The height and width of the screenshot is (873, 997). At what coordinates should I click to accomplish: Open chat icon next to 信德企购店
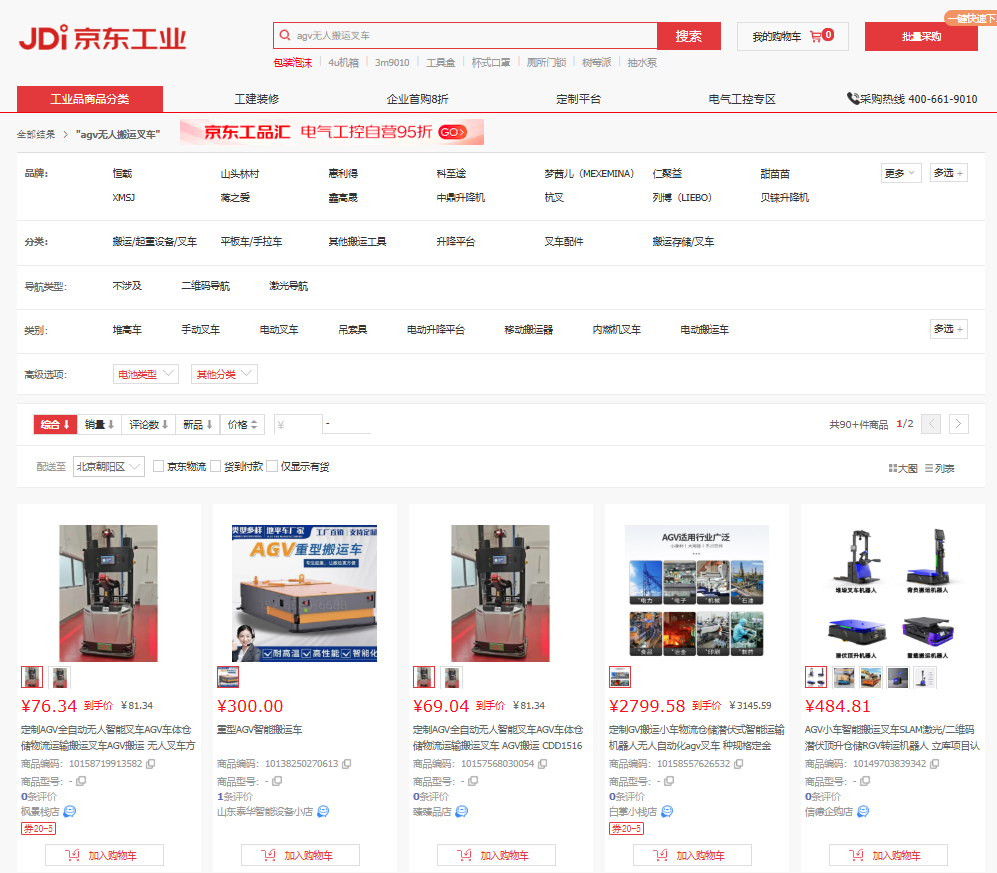[863, 811]
